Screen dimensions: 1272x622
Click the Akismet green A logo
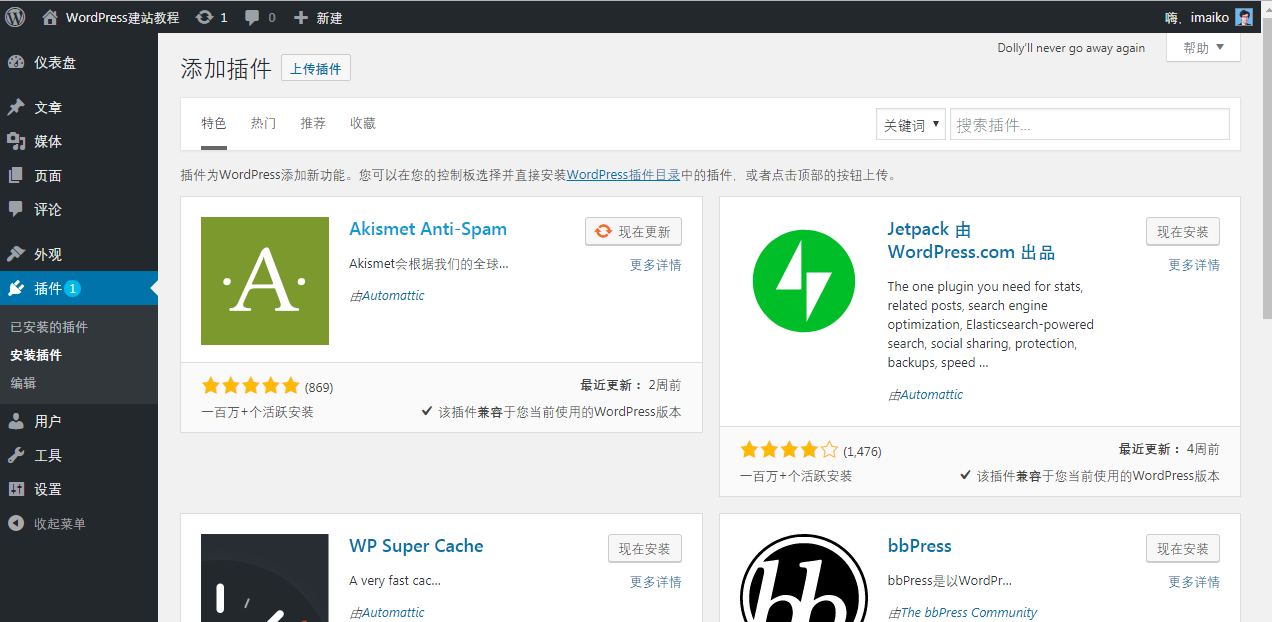pyautogui.click(x=265, y=281)
